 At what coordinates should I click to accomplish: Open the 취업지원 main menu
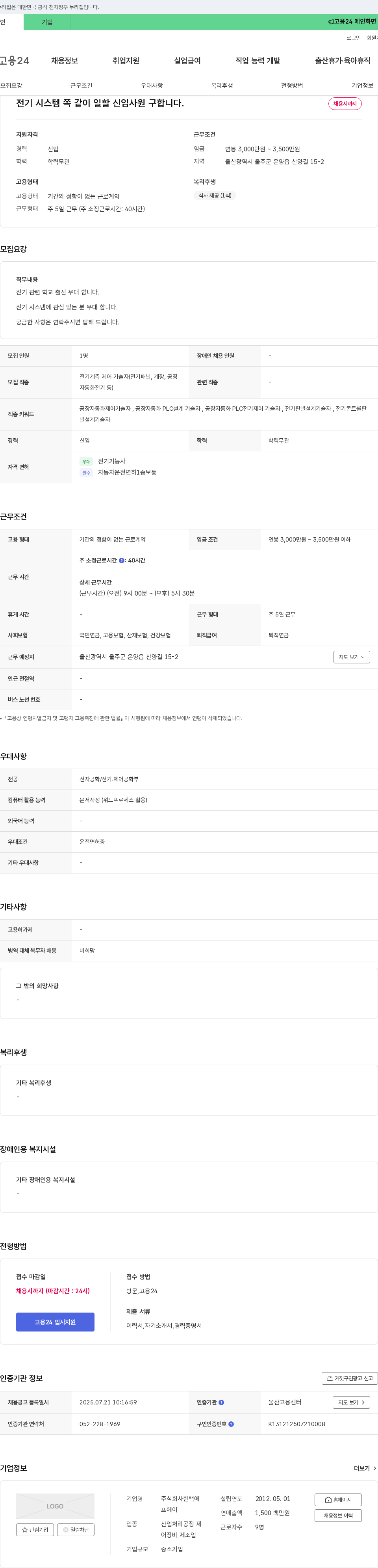coord(126,61)
